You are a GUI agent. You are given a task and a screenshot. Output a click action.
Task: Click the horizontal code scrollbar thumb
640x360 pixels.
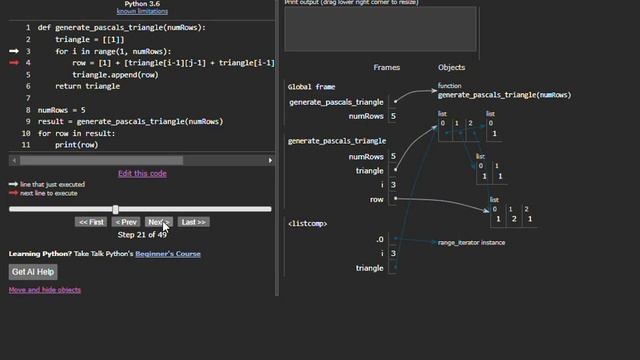pyautogui.click(x=101, y=160)
